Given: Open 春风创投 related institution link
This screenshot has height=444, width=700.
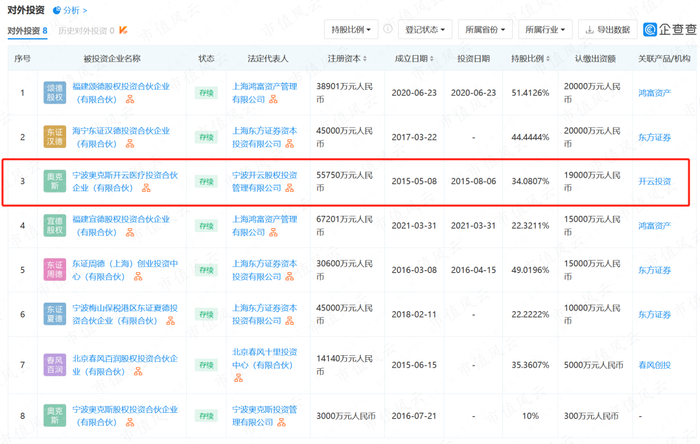Looking at the screenshot, I should coord(654,365).
